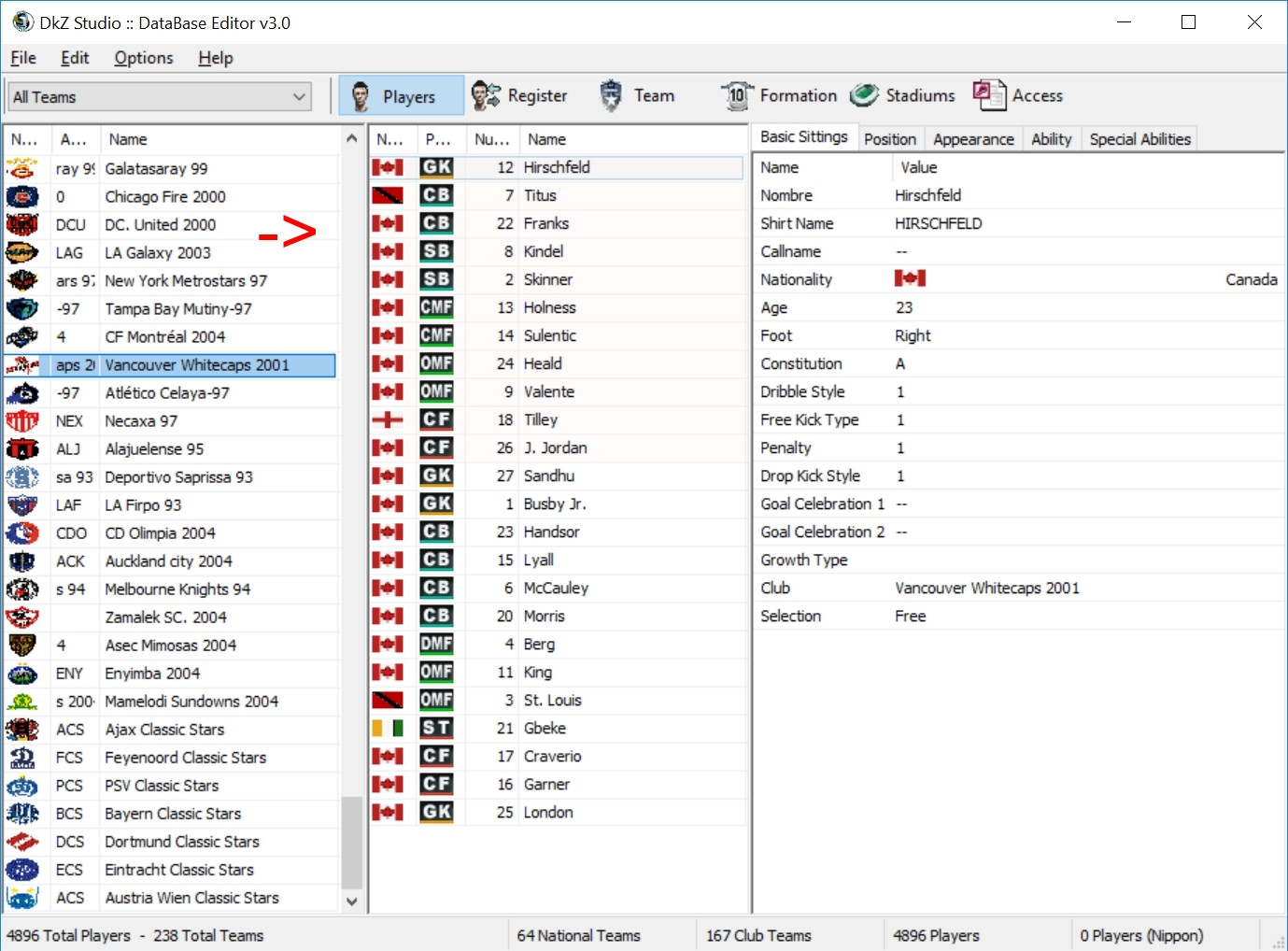This screenshot has height=951, width=1288.
Task: Open the Help menu
Action: tap(216, 58)
